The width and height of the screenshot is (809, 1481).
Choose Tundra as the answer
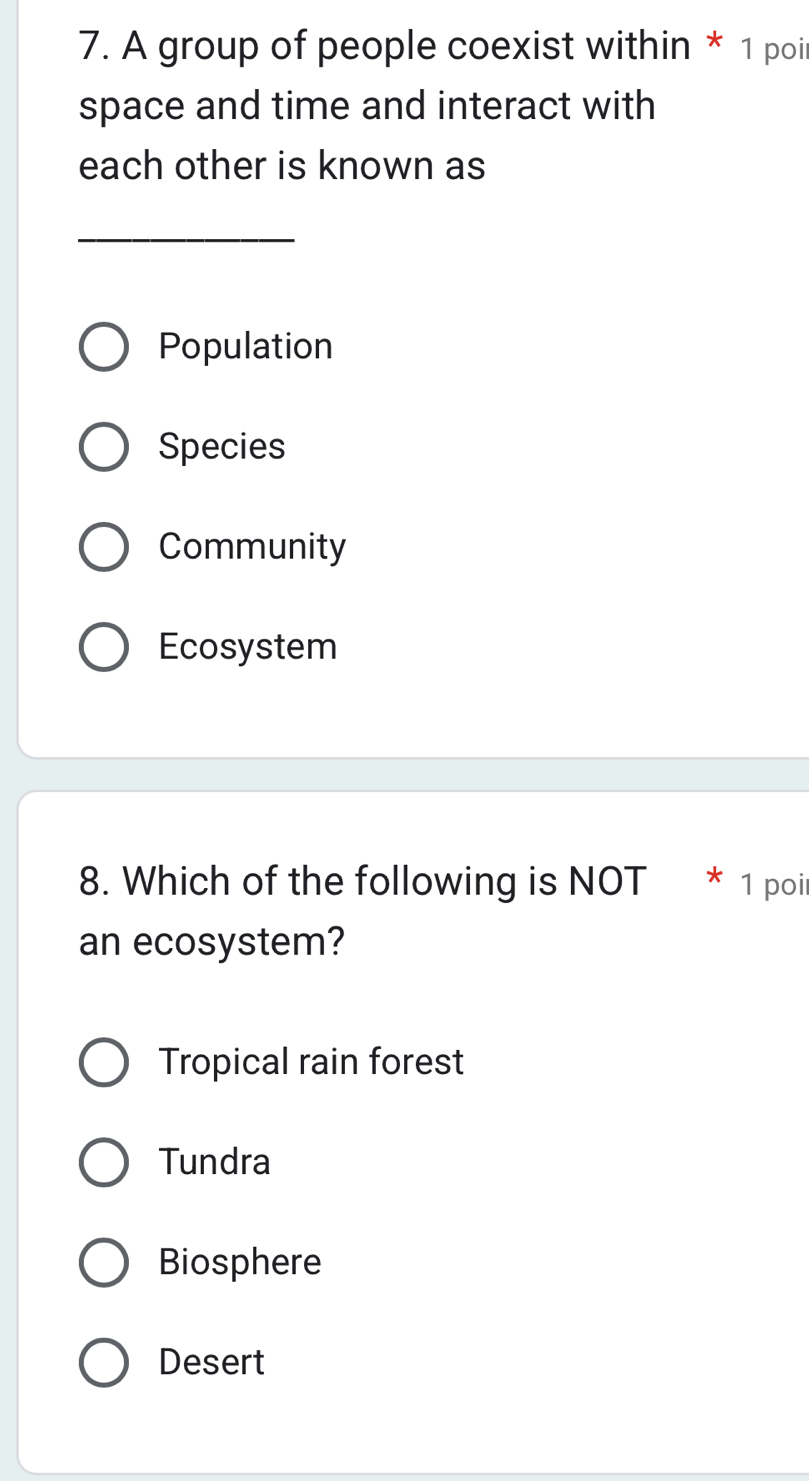pos(103,1162)
